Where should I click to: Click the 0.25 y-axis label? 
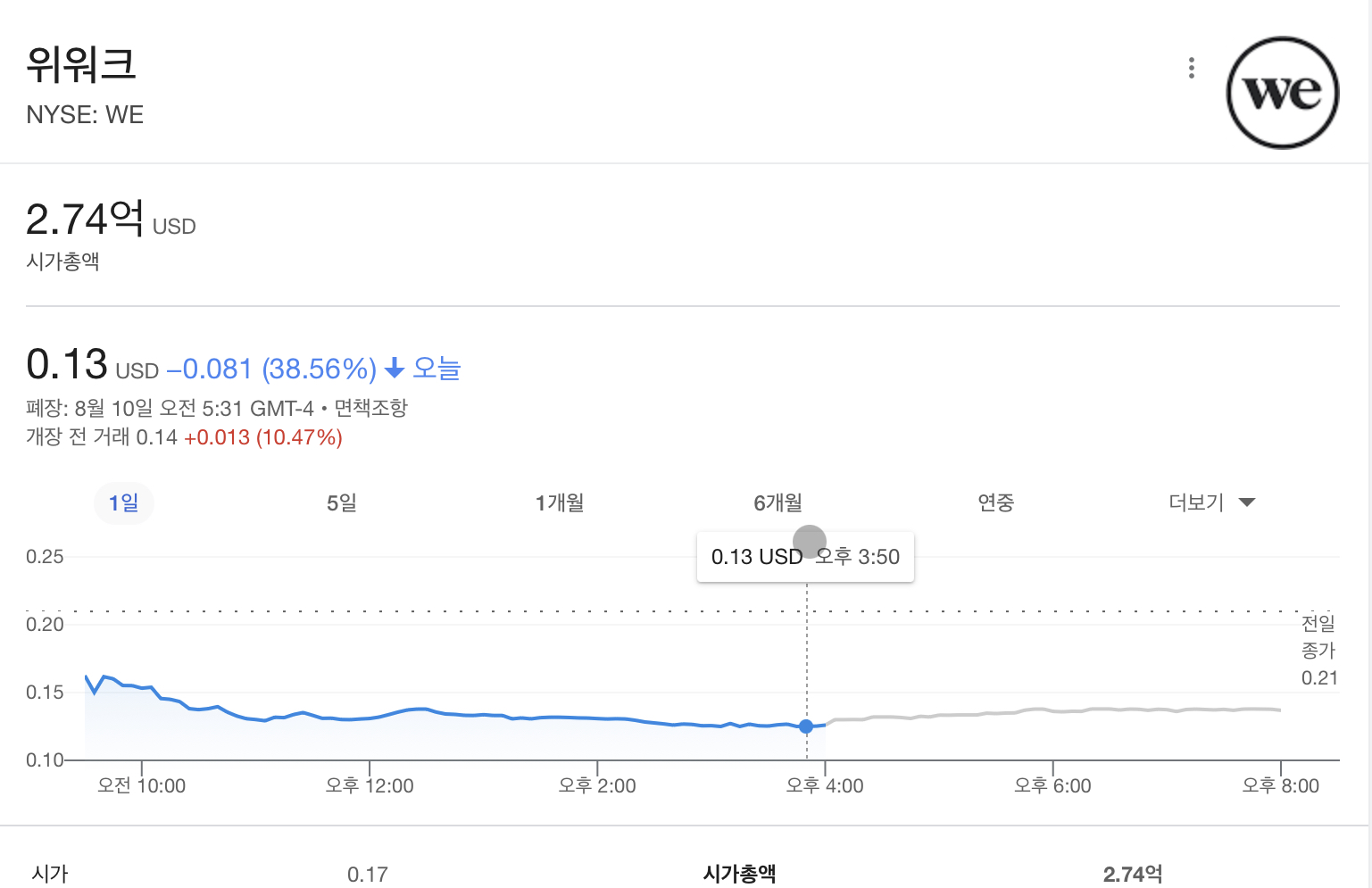tap(45, 557)
